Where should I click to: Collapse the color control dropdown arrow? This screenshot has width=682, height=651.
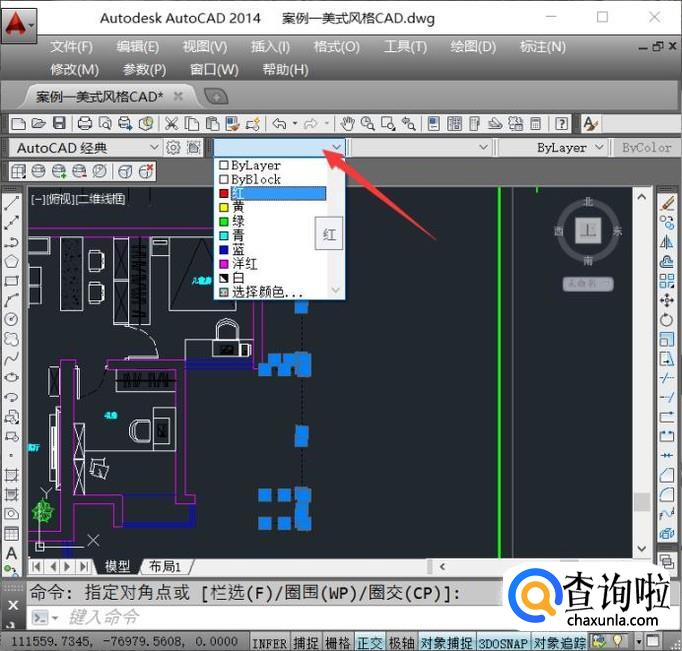pyautogui.click(x=336, y=147)
